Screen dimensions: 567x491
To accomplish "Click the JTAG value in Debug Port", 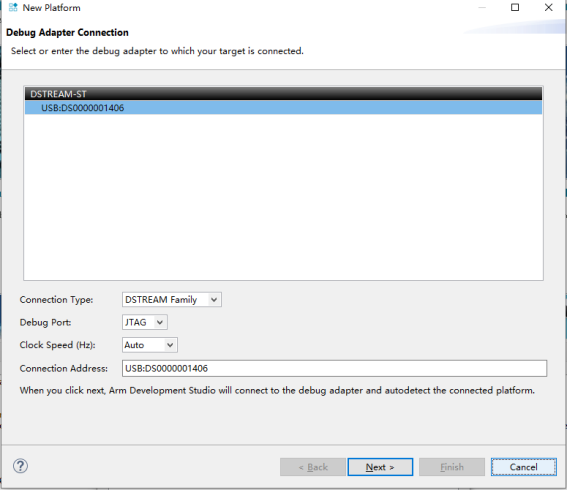I will point(136,322).
